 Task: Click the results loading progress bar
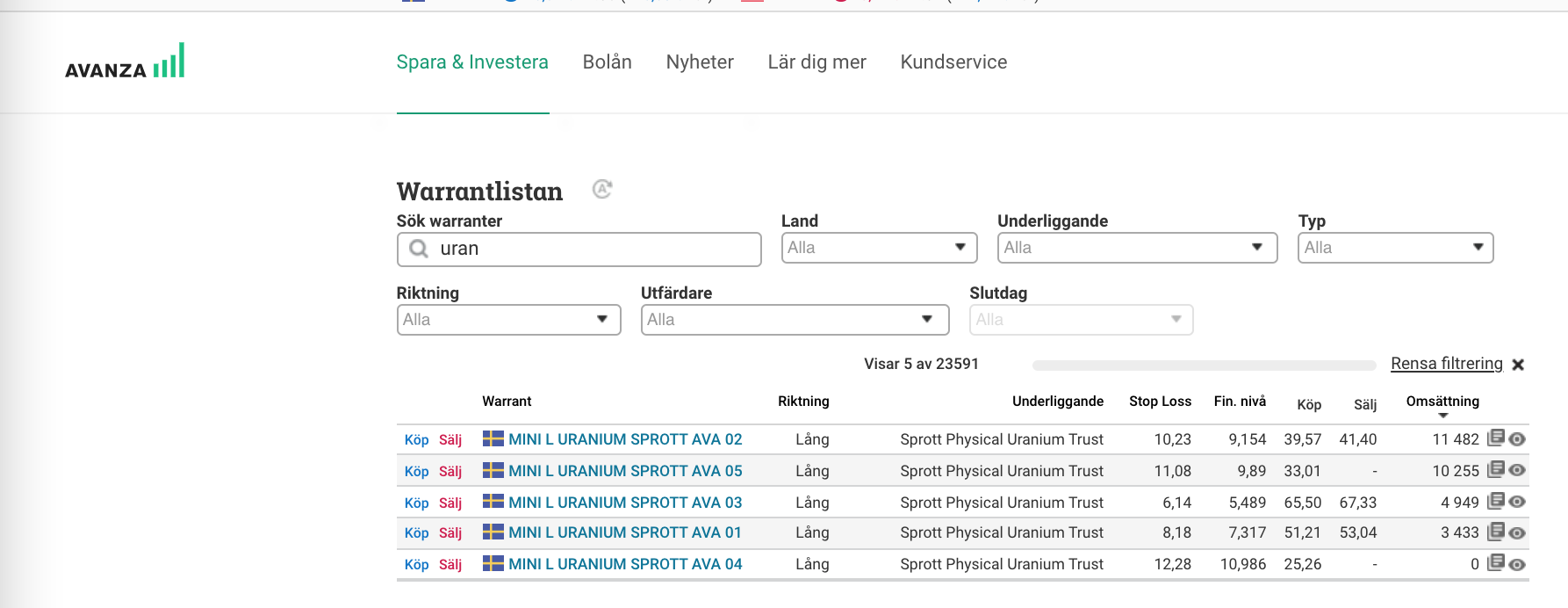1204,366
